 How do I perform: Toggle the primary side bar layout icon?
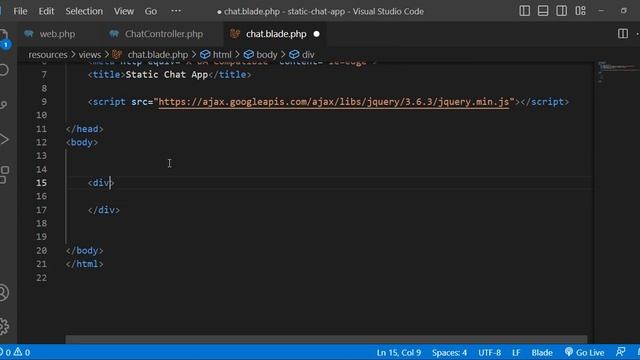[524, 11]
